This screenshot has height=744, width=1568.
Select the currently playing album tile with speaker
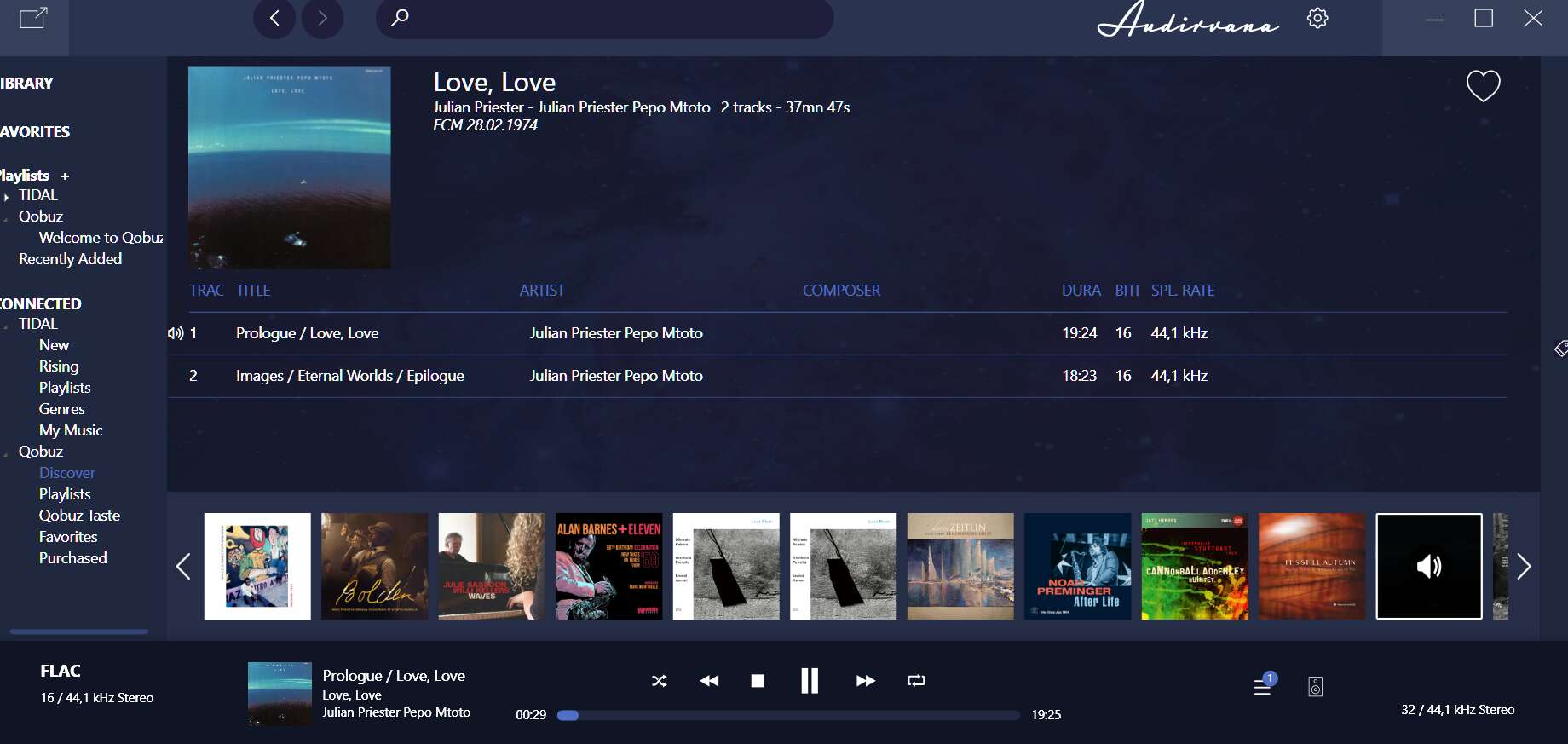[1429, 566]
